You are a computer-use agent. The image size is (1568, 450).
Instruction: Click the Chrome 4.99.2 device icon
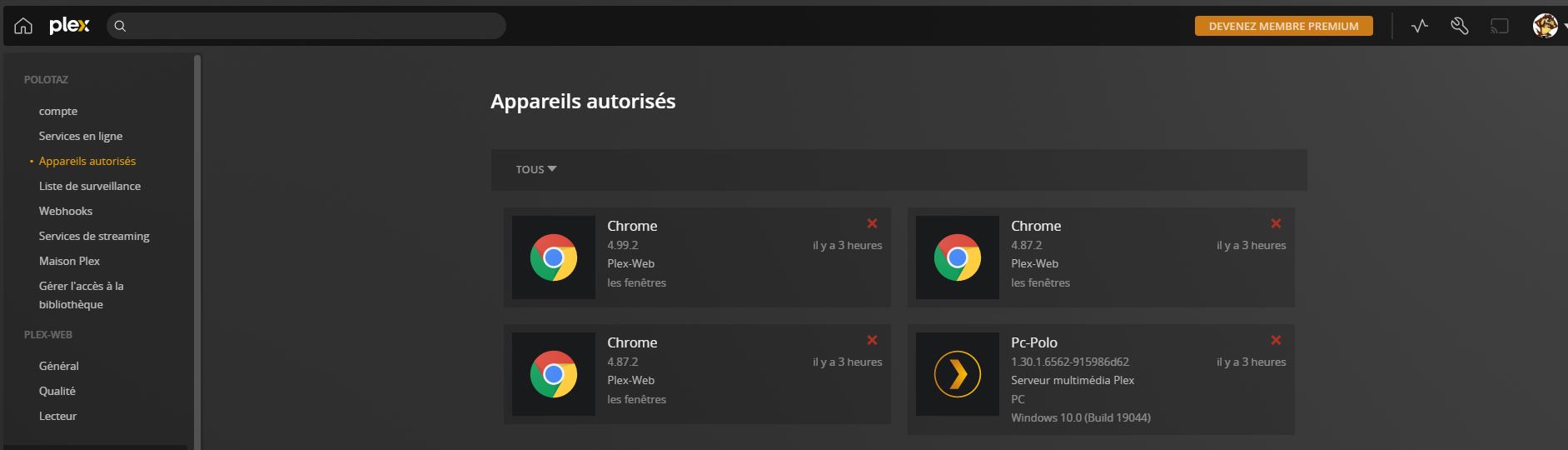(x=553, y=257)
